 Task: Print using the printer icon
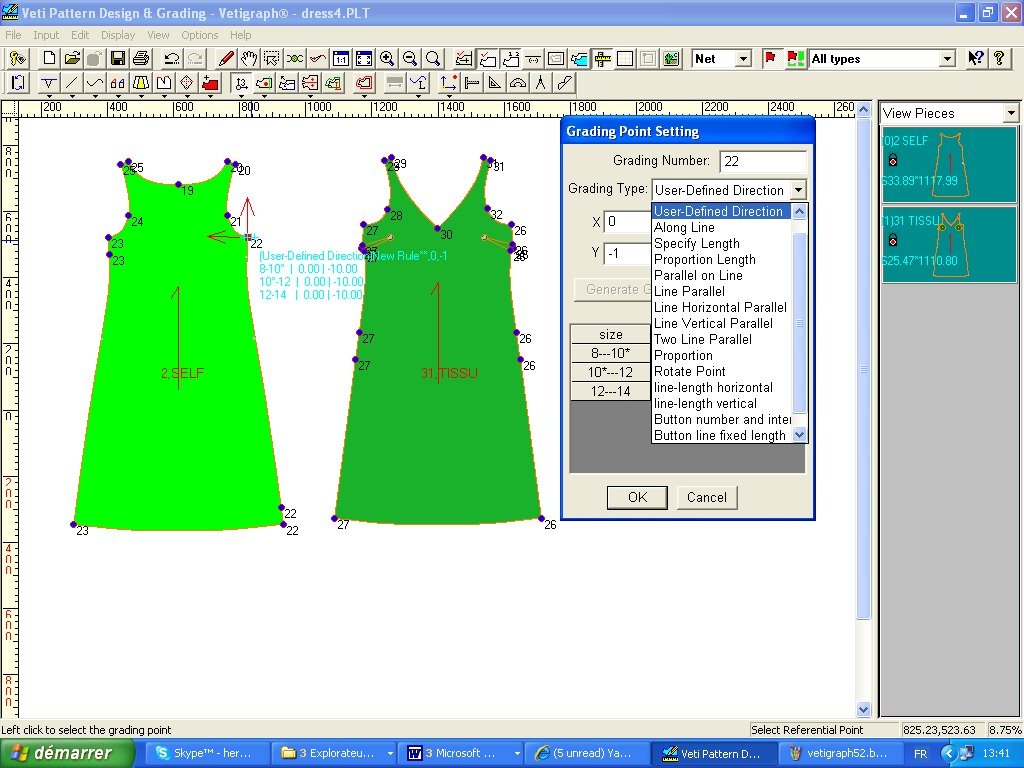click(x=140, y=59)
